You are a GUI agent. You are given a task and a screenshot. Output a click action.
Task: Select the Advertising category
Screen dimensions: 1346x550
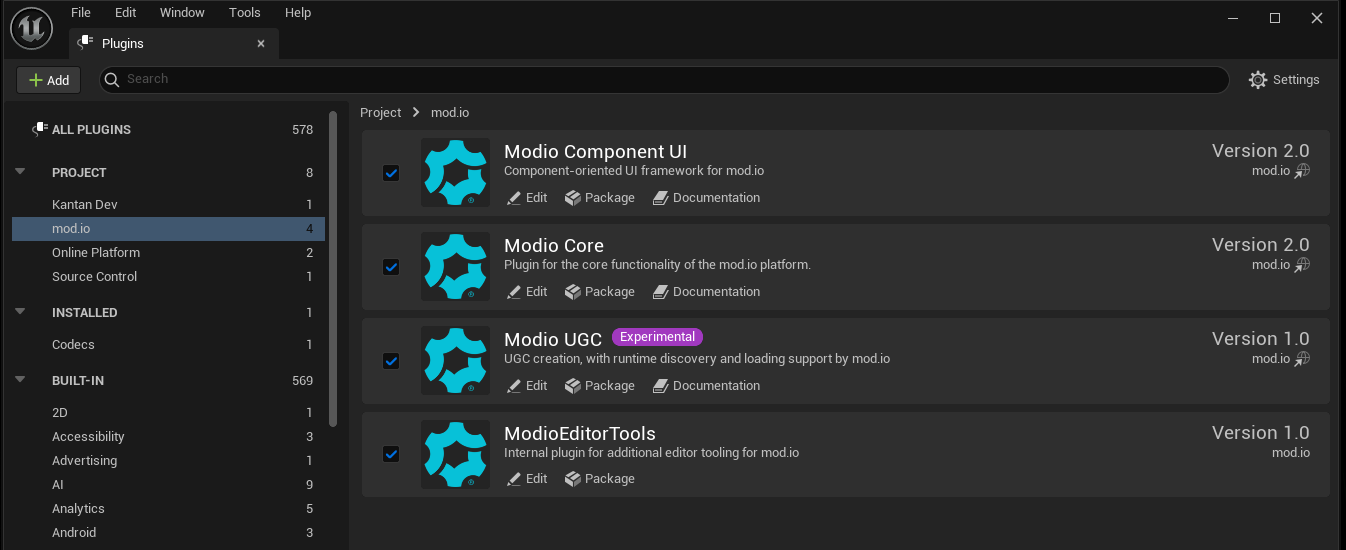[168, 461]
